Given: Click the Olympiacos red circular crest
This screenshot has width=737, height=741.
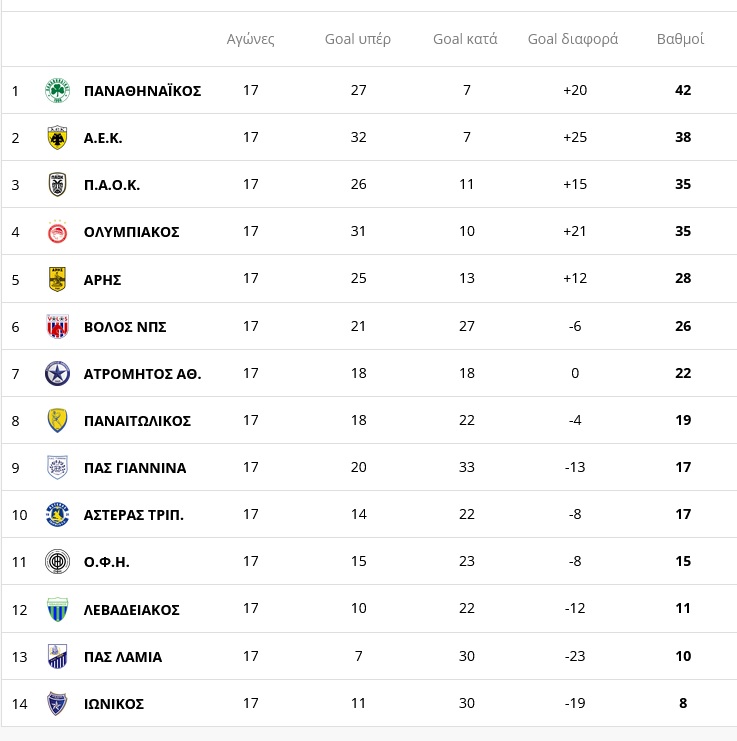Looking at the screenshot, I should [57, 232].
